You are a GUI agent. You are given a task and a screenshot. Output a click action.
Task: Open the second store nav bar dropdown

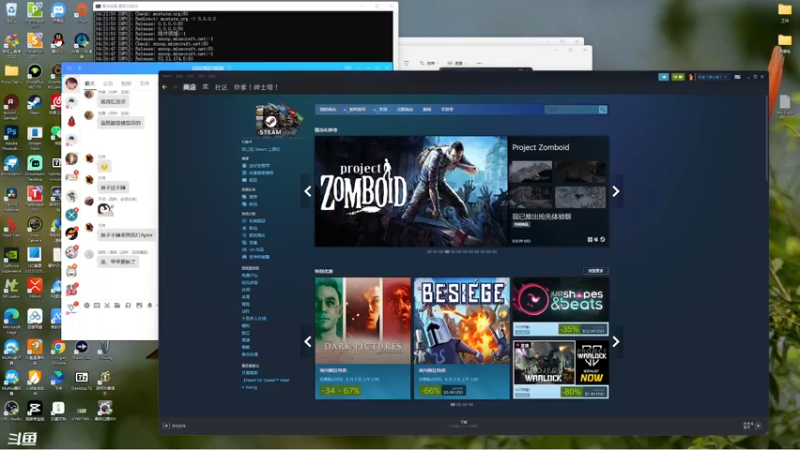coord(359,110)
